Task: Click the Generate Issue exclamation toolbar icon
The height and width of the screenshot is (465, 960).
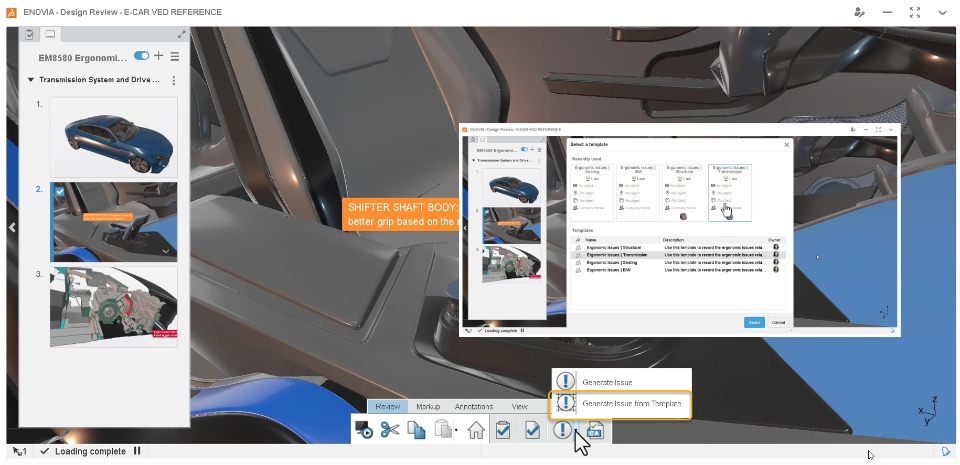Action: pyautogui.click(x=562, y=430)
